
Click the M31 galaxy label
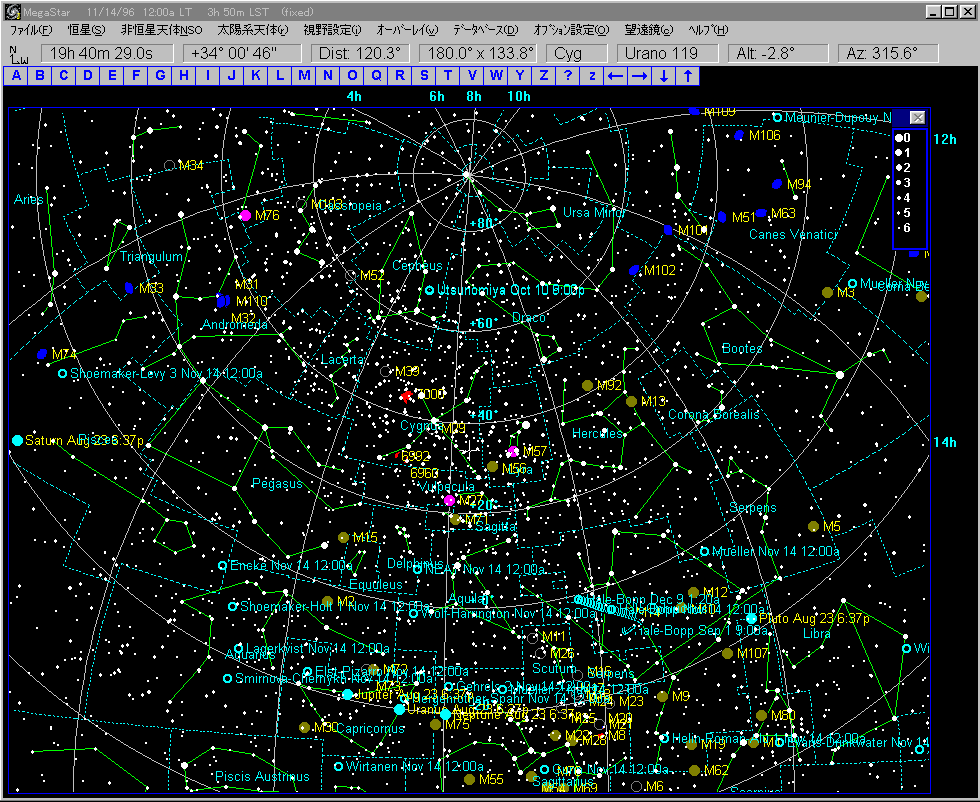point(246,284)
